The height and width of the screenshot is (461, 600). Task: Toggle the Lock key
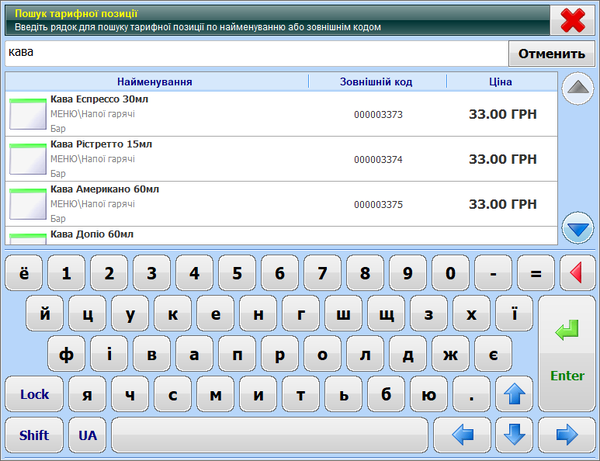[34, 394]
